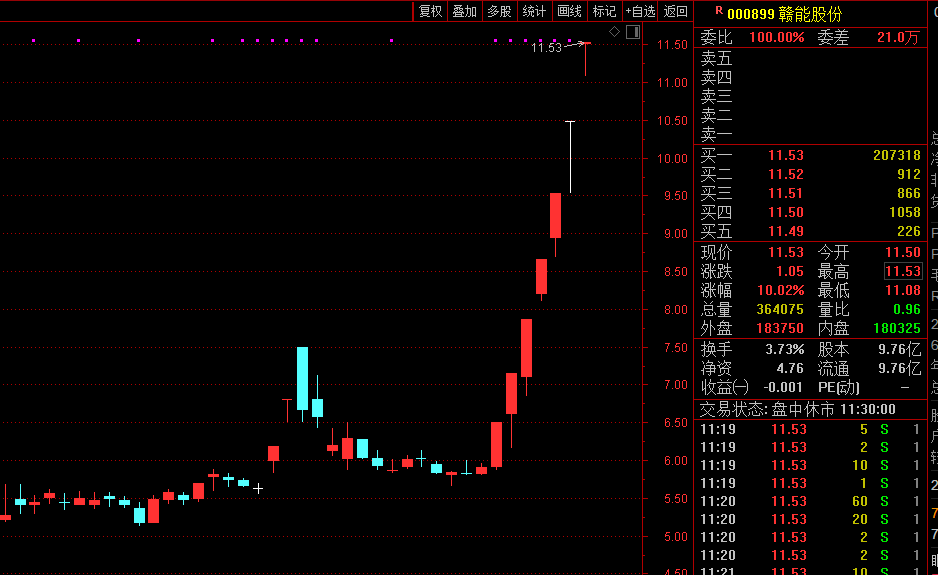Click the red R marker beside stock code
The width and height of the screenshot is (938, 575).
pyautogui.click(x=718, y=11)
